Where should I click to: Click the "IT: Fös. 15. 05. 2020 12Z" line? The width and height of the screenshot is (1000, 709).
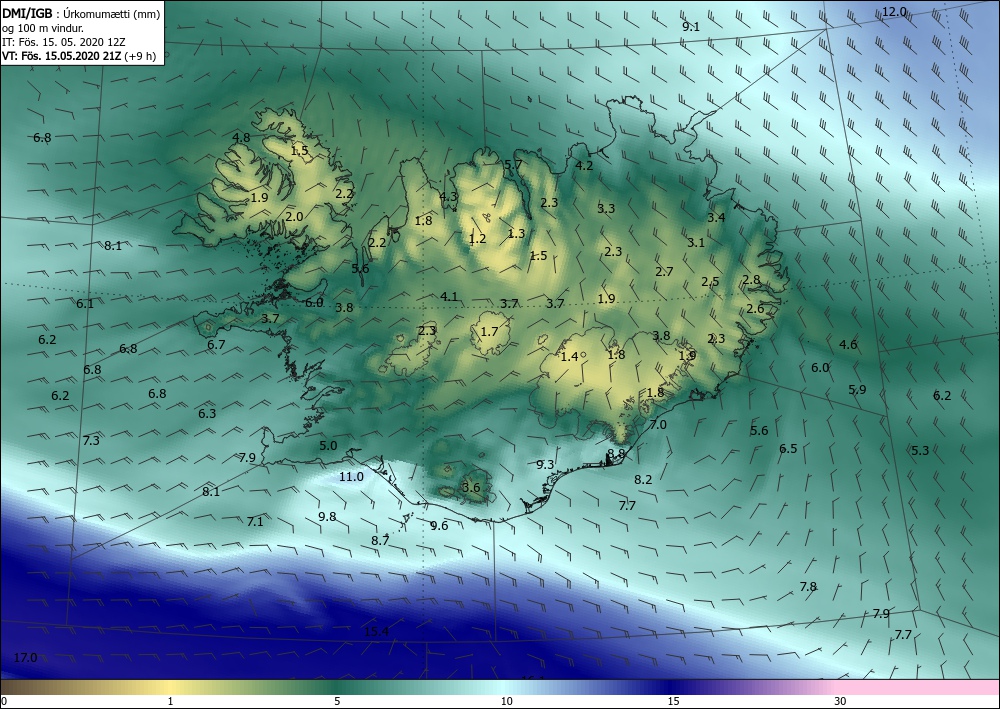pyautogui.click(x=64, y=41)
